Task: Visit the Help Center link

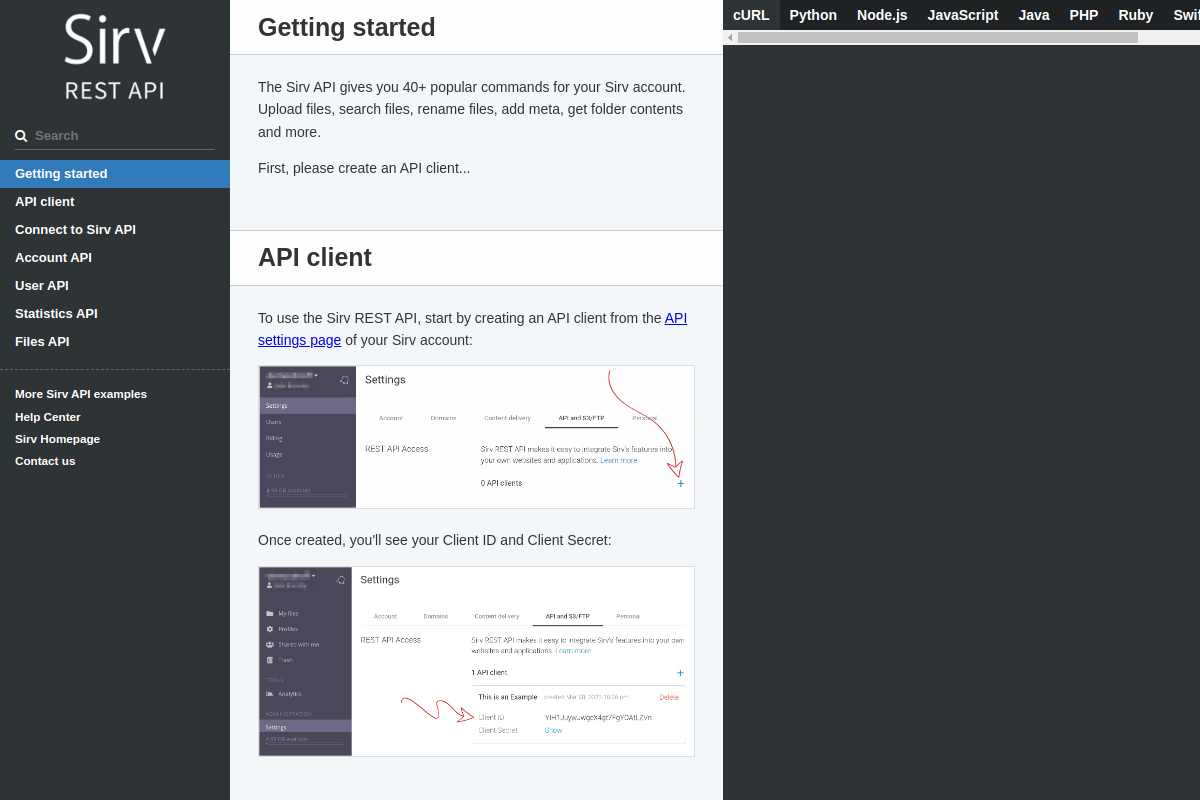Action: point(48,417)
